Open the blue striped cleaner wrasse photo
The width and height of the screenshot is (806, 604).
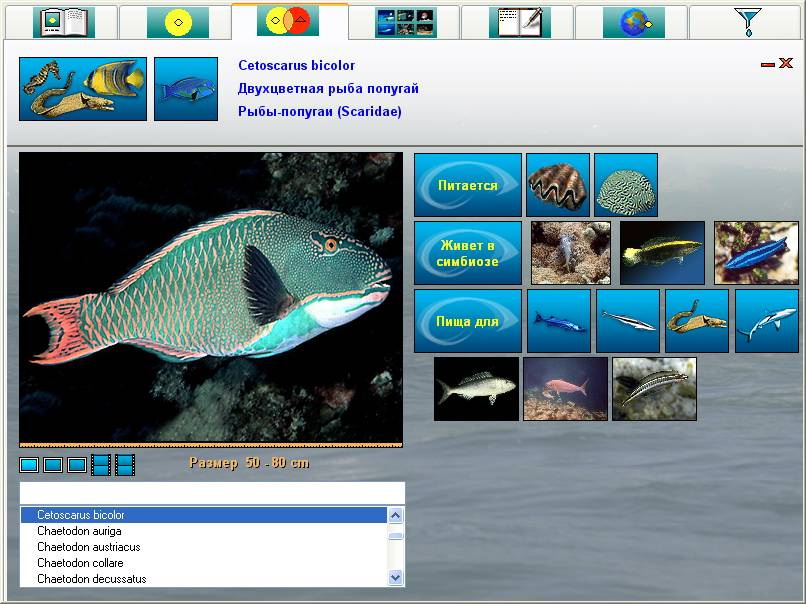click(x=756, y=253)
